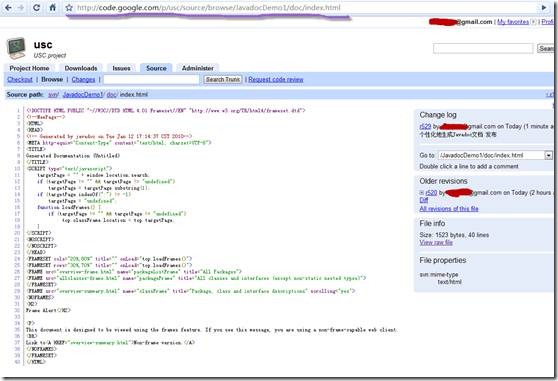The image size is (558, 381).
Task: Open the Project Home tab
Action: pyautogui.click(x=29, y=68)
